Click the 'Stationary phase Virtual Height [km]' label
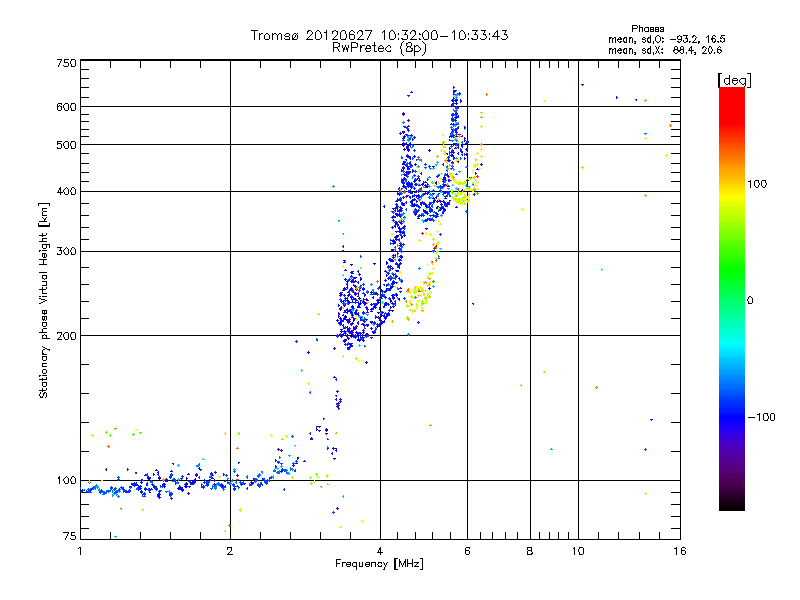This screenshot has width=800, height=600. [44, 301]
